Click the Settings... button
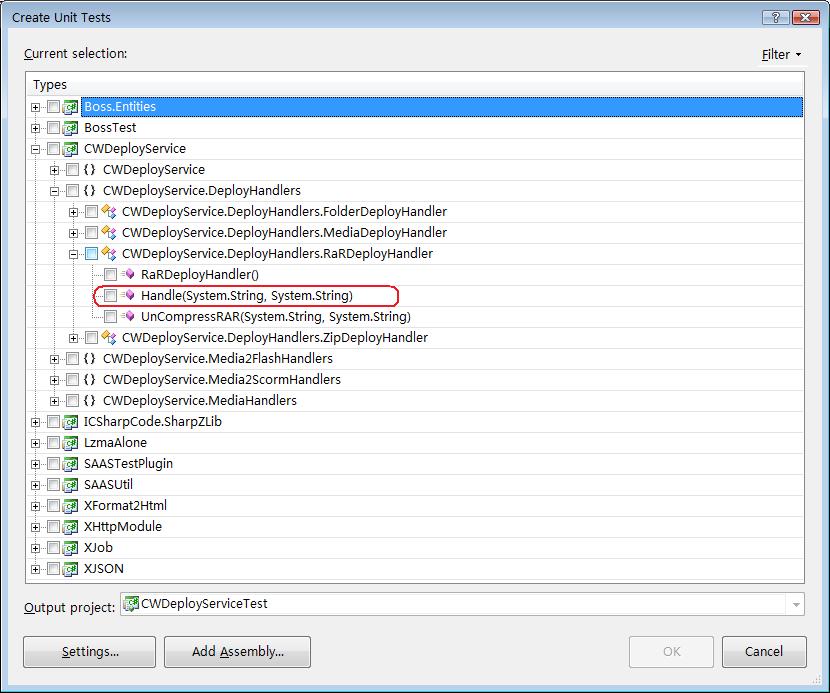The width and height of the screenshot is (830, 693). pos(89,652)
